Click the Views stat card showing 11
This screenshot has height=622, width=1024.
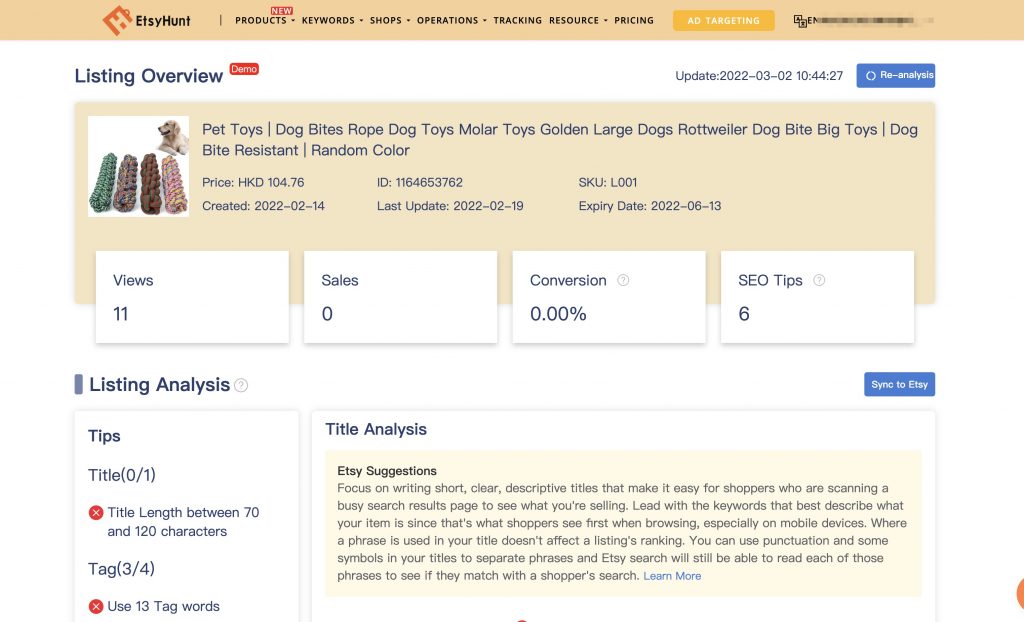coord(192,297)
